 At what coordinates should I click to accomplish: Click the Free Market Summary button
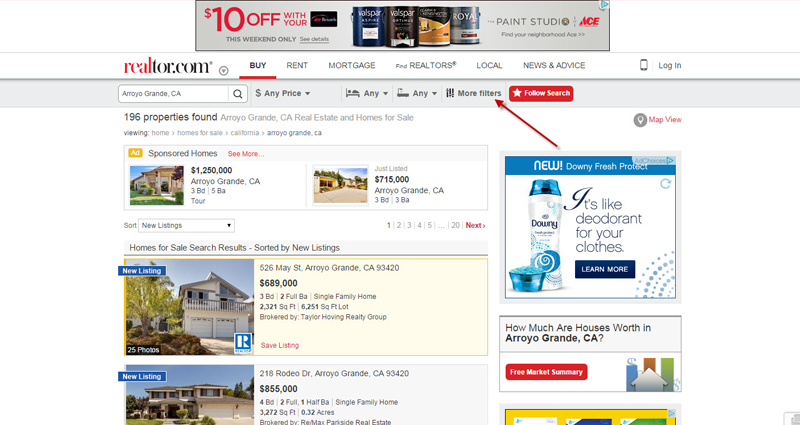click(x=546, y=372)
